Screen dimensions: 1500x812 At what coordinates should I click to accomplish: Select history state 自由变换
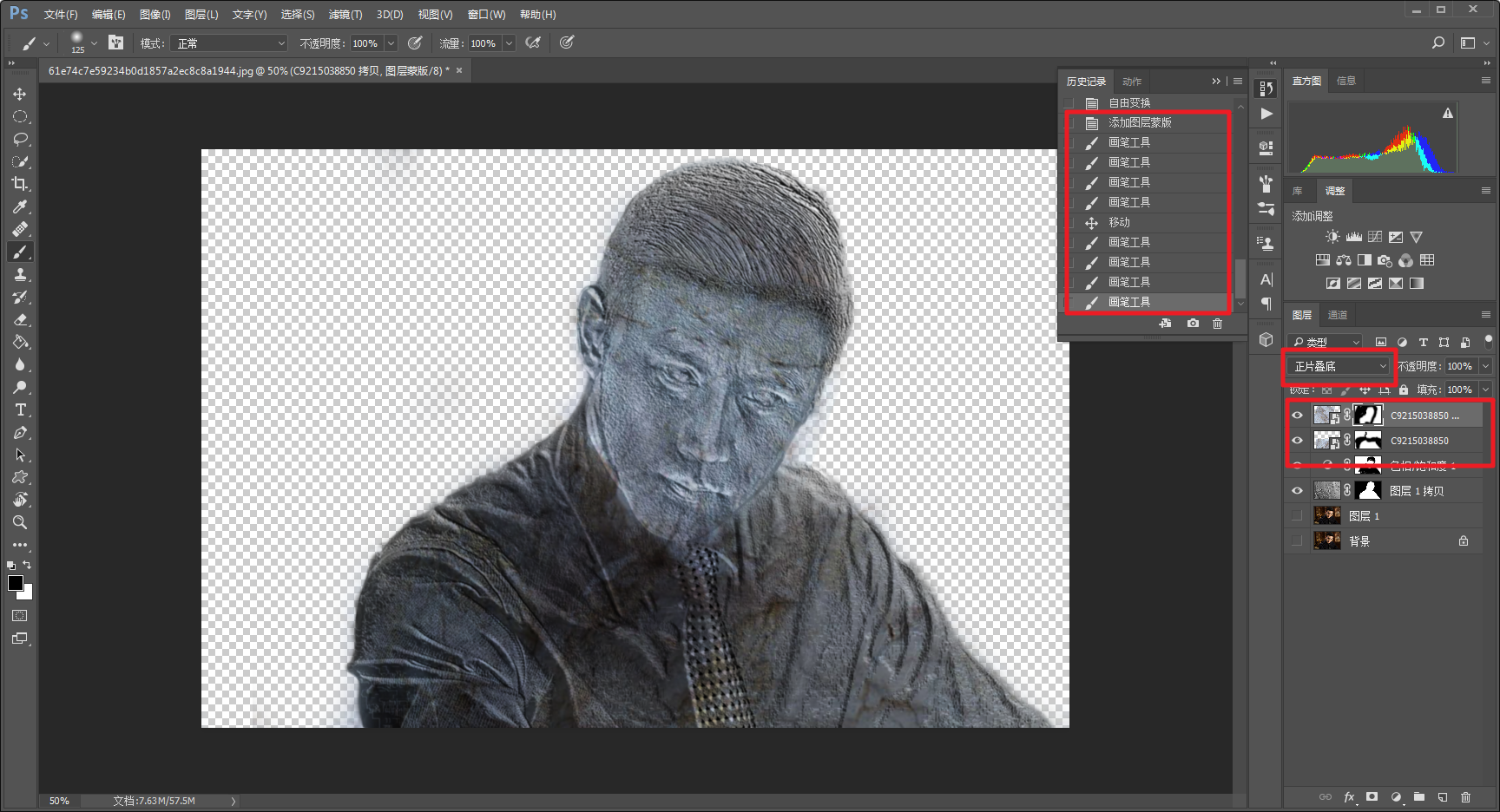(1146, 102)
